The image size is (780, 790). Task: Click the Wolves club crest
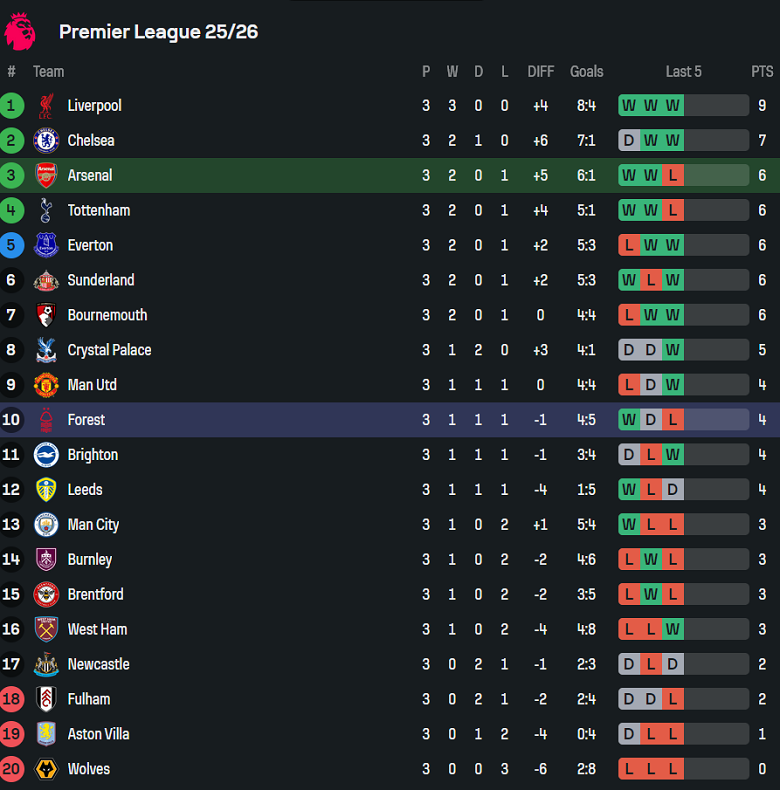46,769
